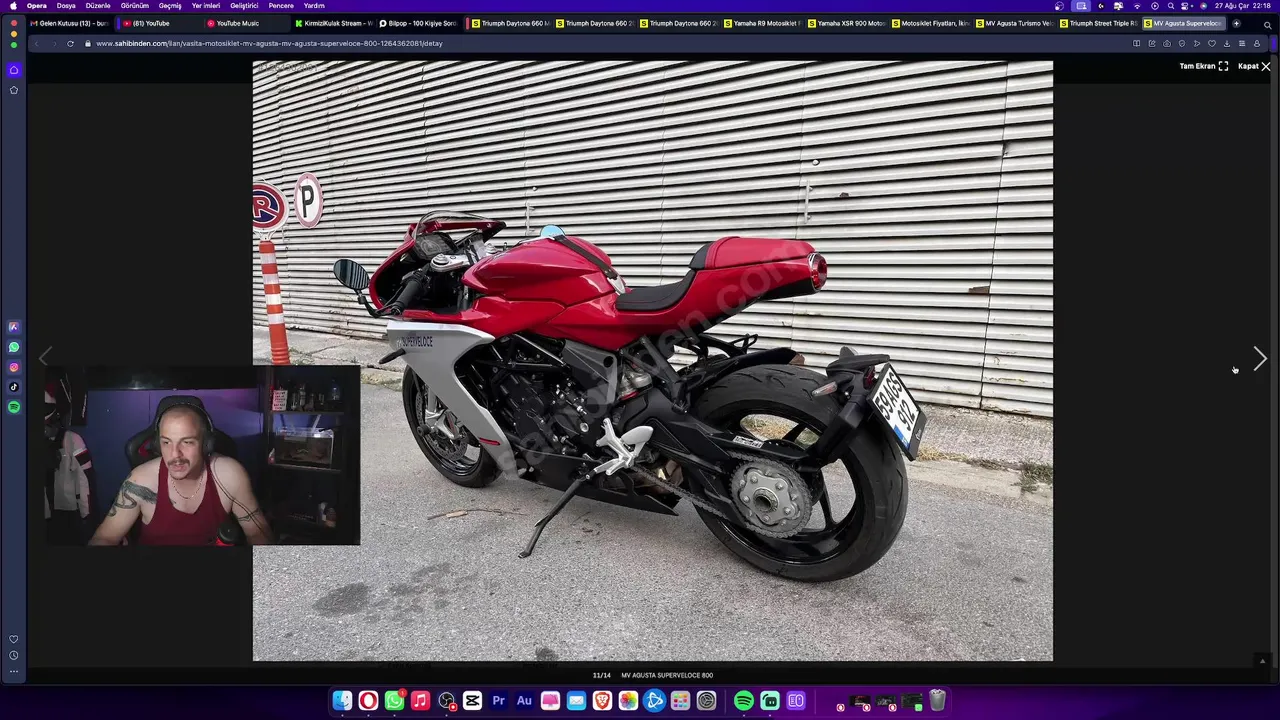
Task: Open WhatsApp from the Dock
Action: tap(394, 701)
